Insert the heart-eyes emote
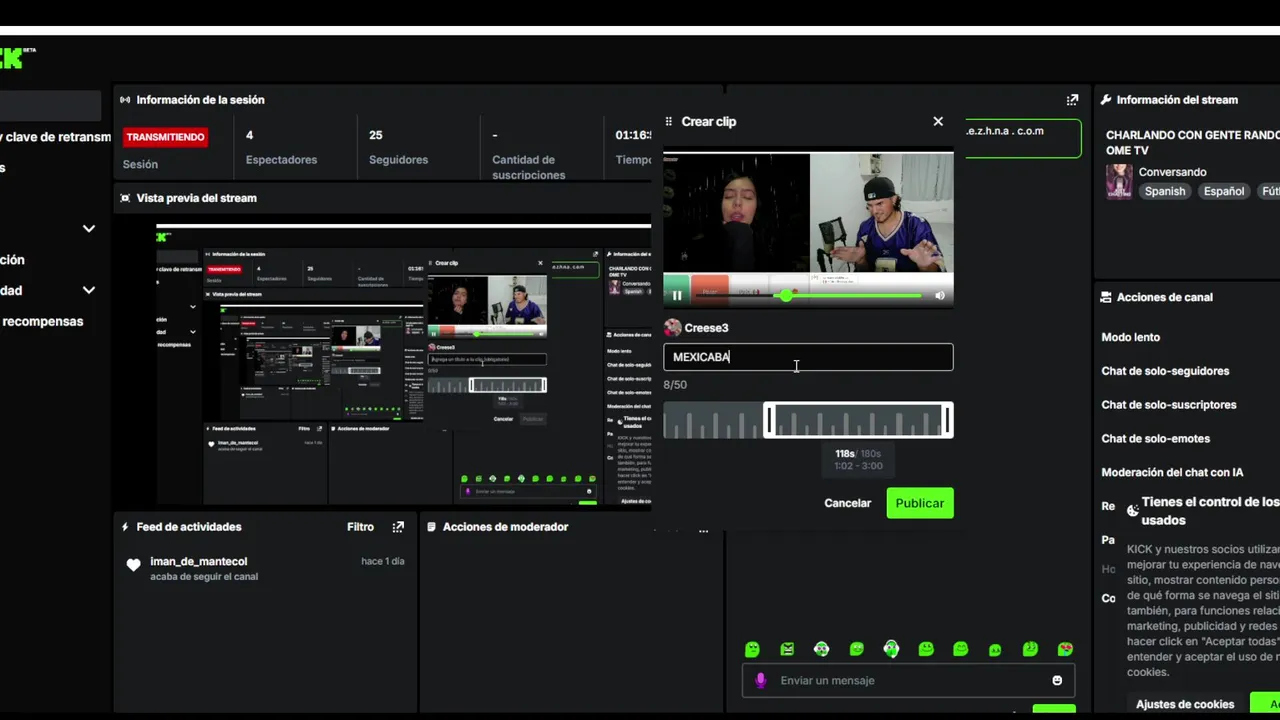 point(1065,649)
